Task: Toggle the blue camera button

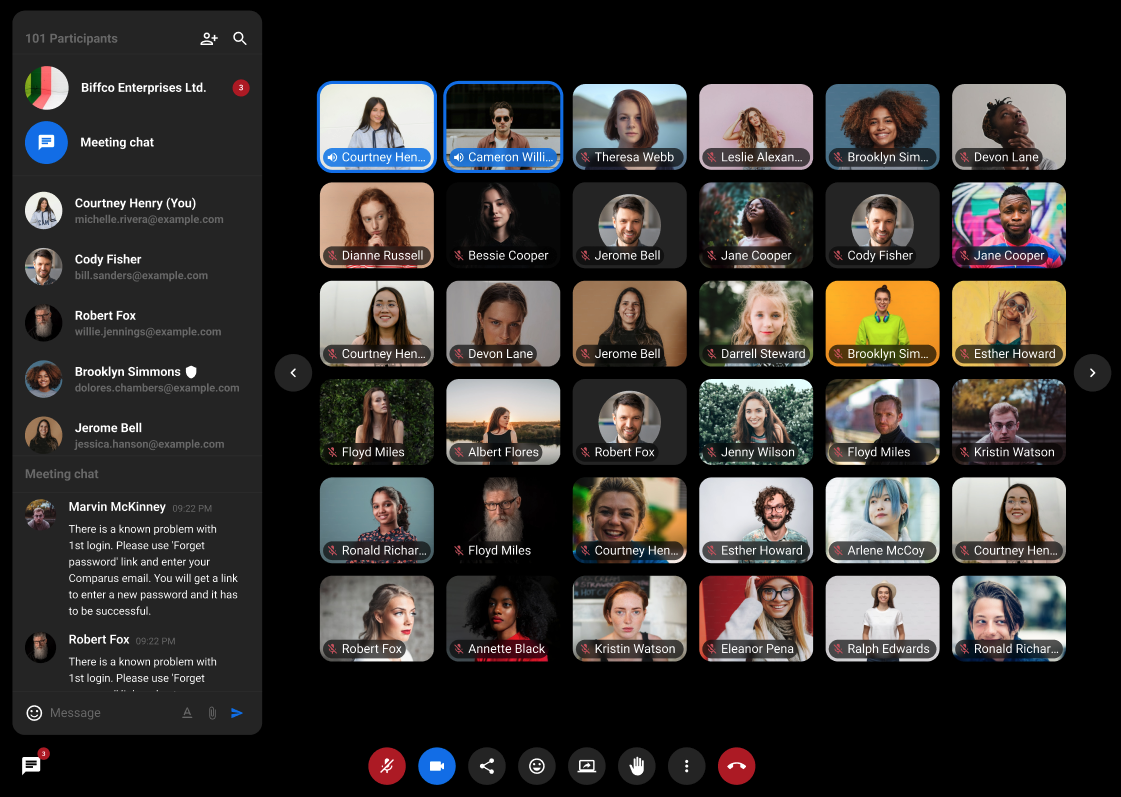Action: tap(437, 766)
